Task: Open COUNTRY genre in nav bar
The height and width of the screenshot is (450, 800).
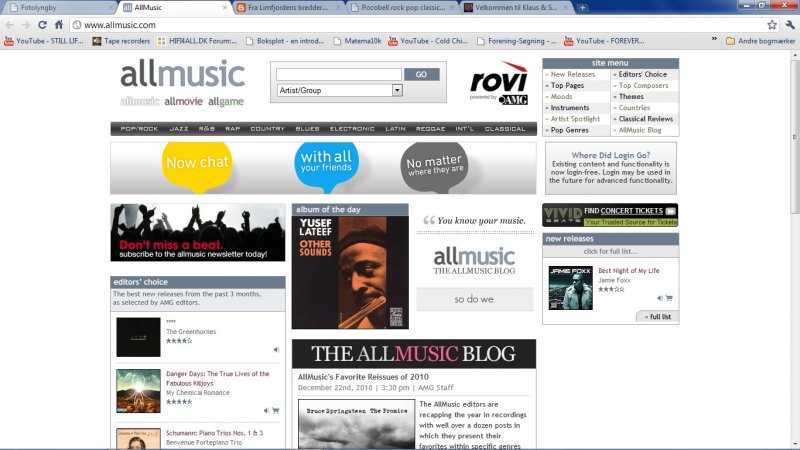Action: 267,129
